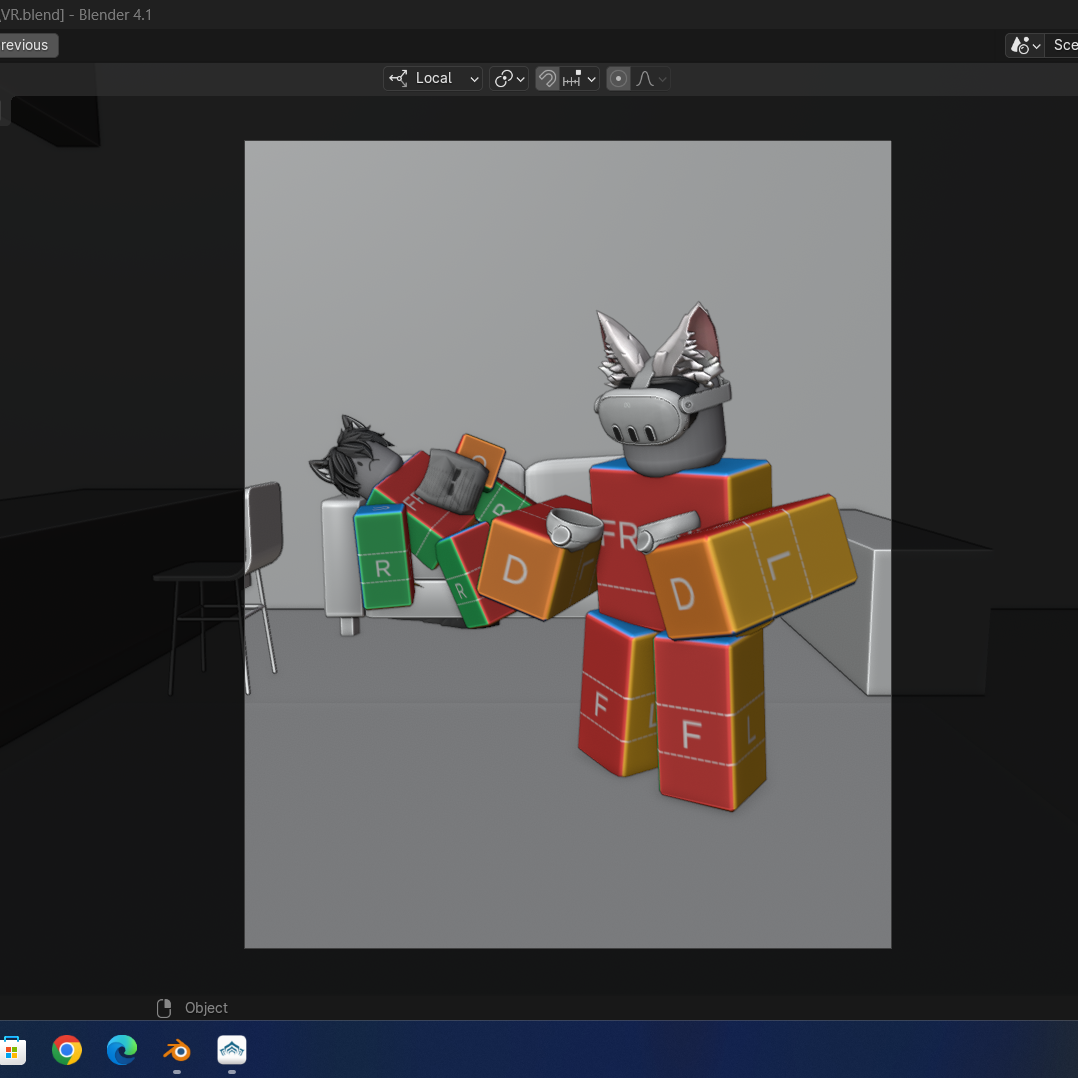1078x1078 pixels.
Task: Click the Warframe icon in the taskbar
Action: pyautogui.click(x=232, y=1050)
